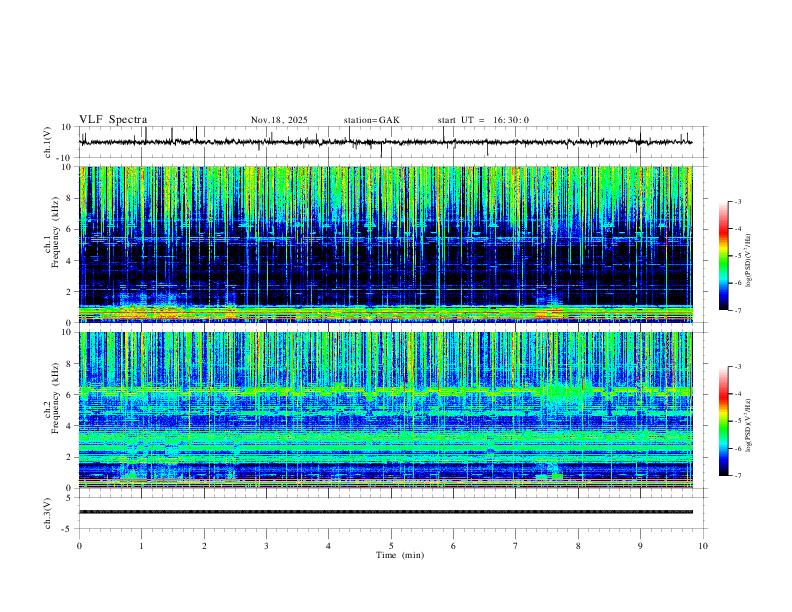Click the 'VLF Spectra' title text
This screenshot has width=792, height=612.
tap(113, 120)
